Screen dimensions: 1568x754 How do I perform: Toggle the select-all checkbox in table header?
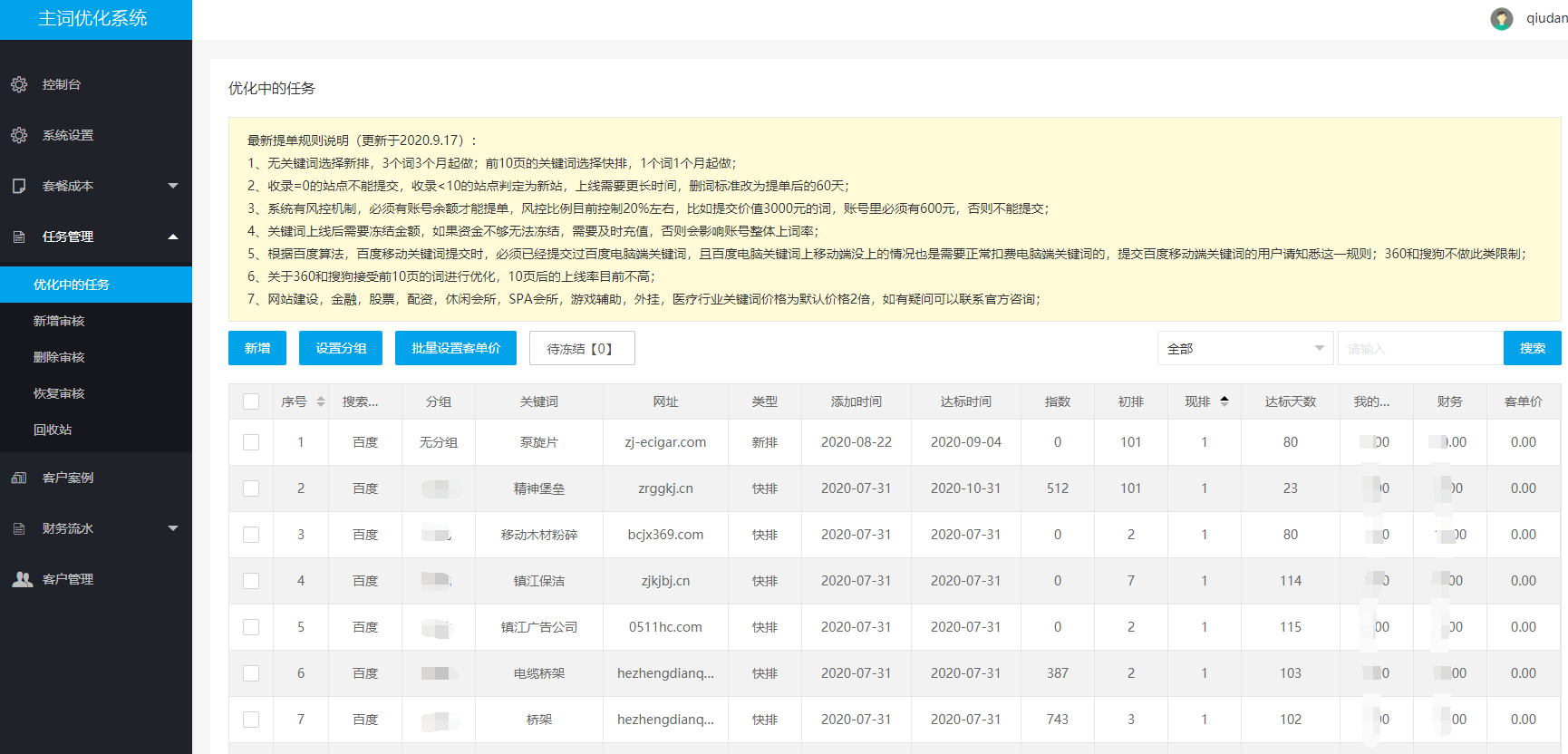pos(251,401)
